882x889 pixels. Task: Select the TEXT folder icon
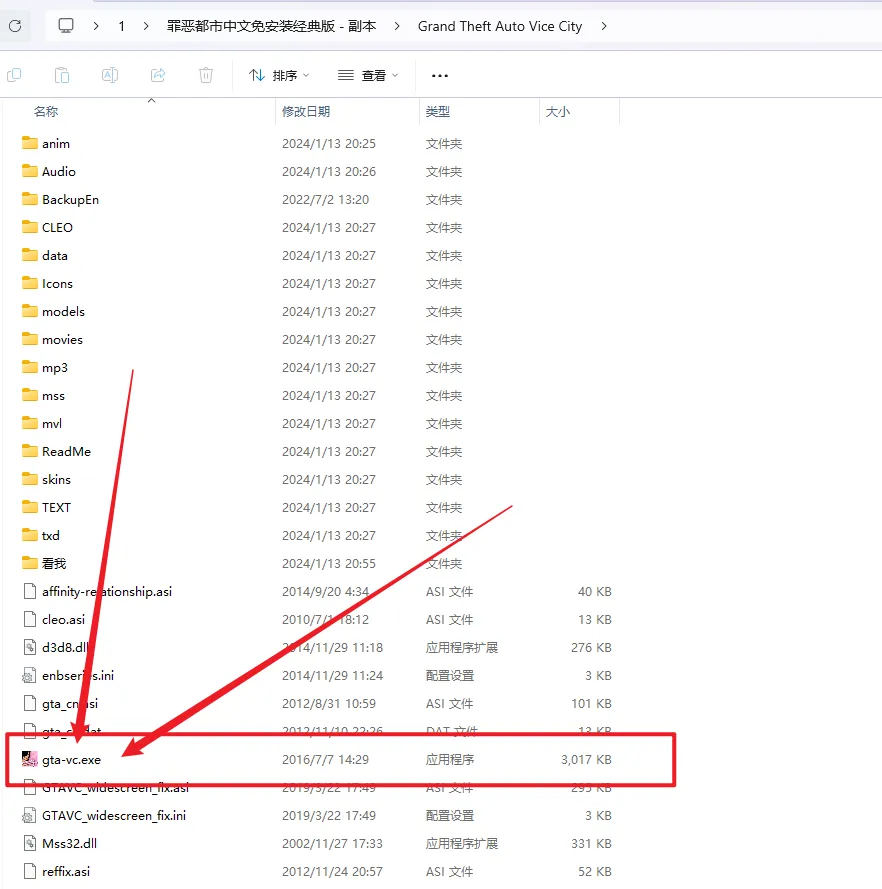(x=29, y=507)
